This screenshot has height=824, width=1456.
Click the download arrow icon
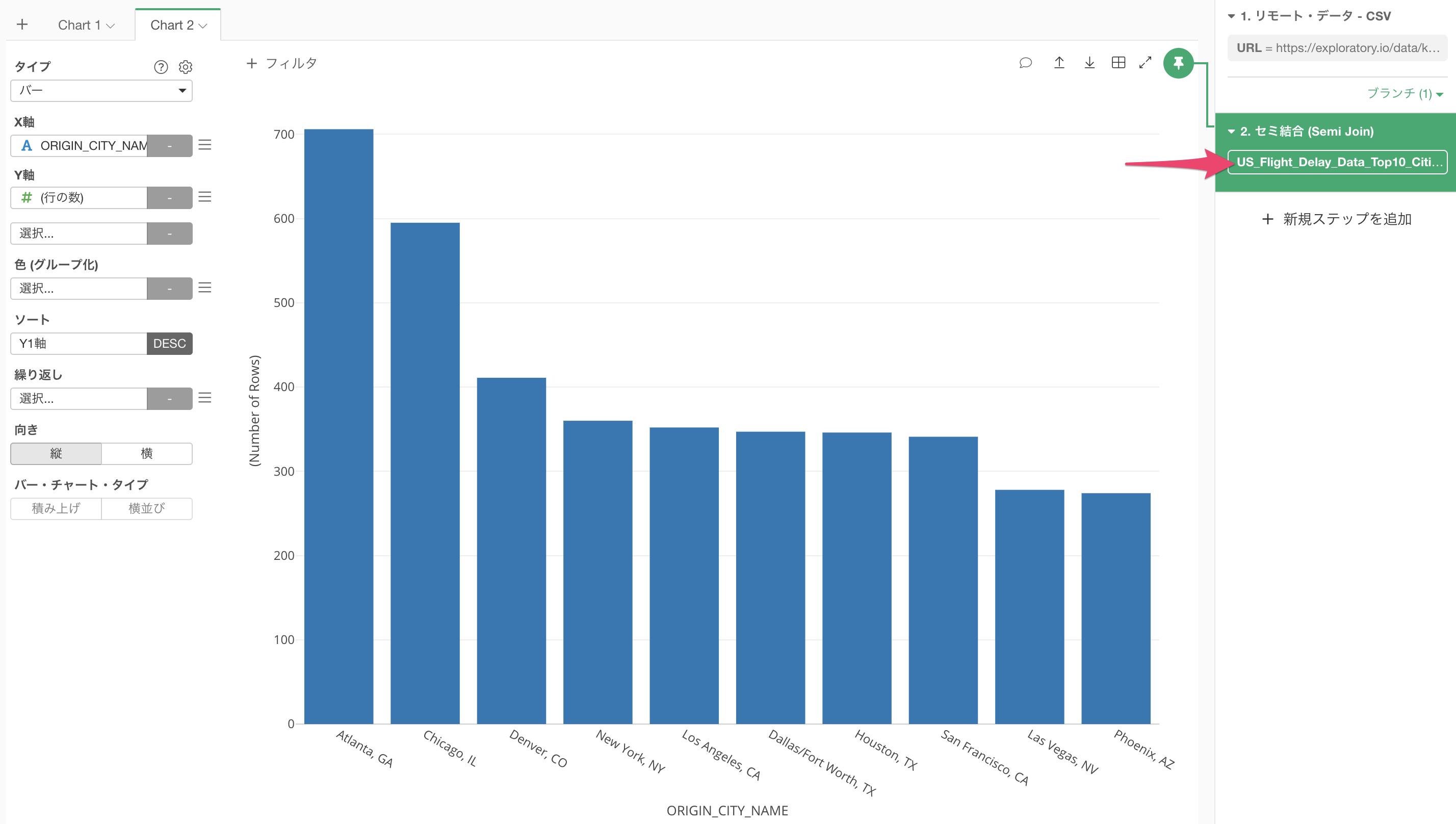pyautogui.click(x=1089, y=63)
